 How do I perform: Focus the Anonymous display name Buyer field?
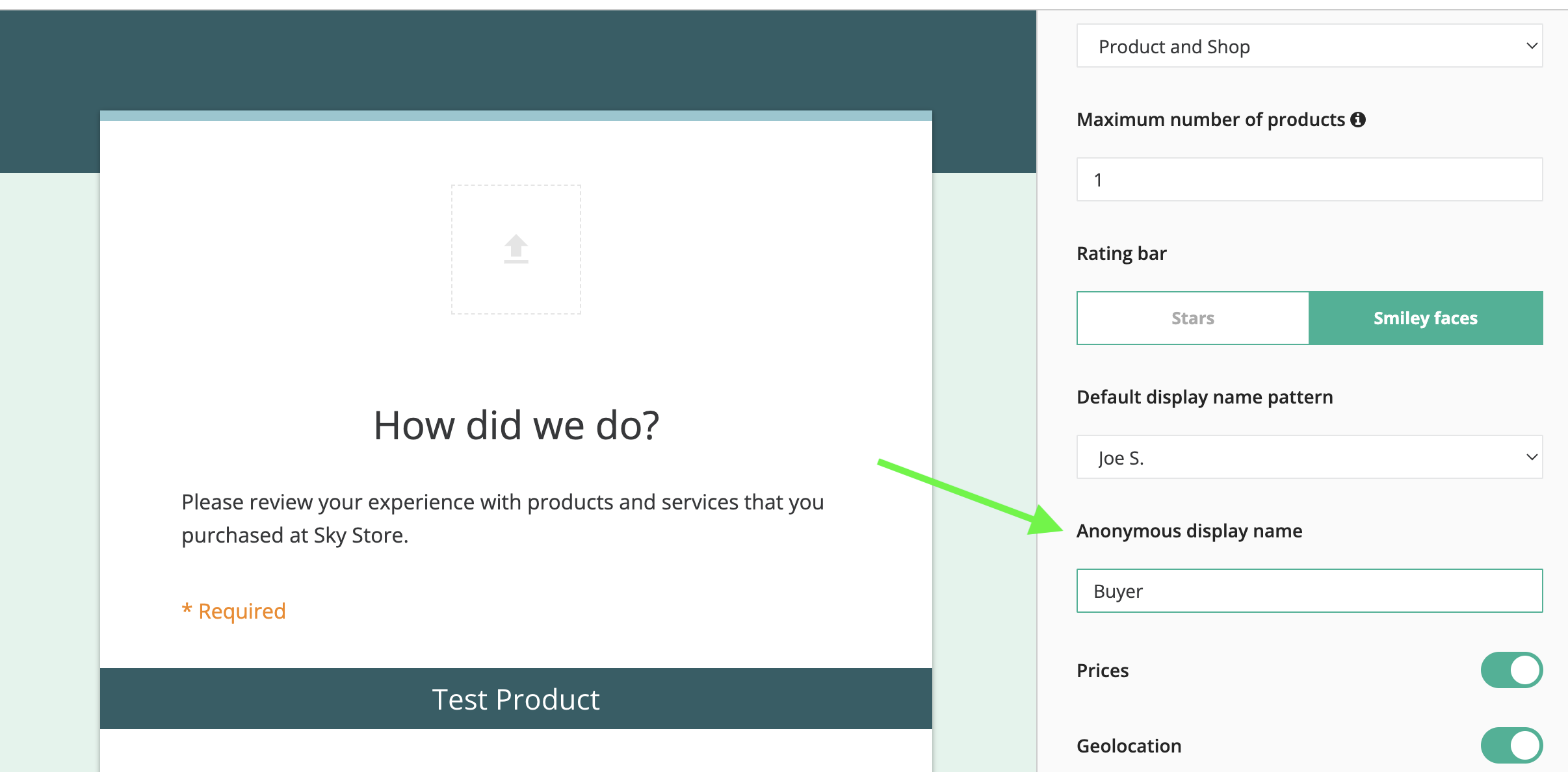(1309, 591)
